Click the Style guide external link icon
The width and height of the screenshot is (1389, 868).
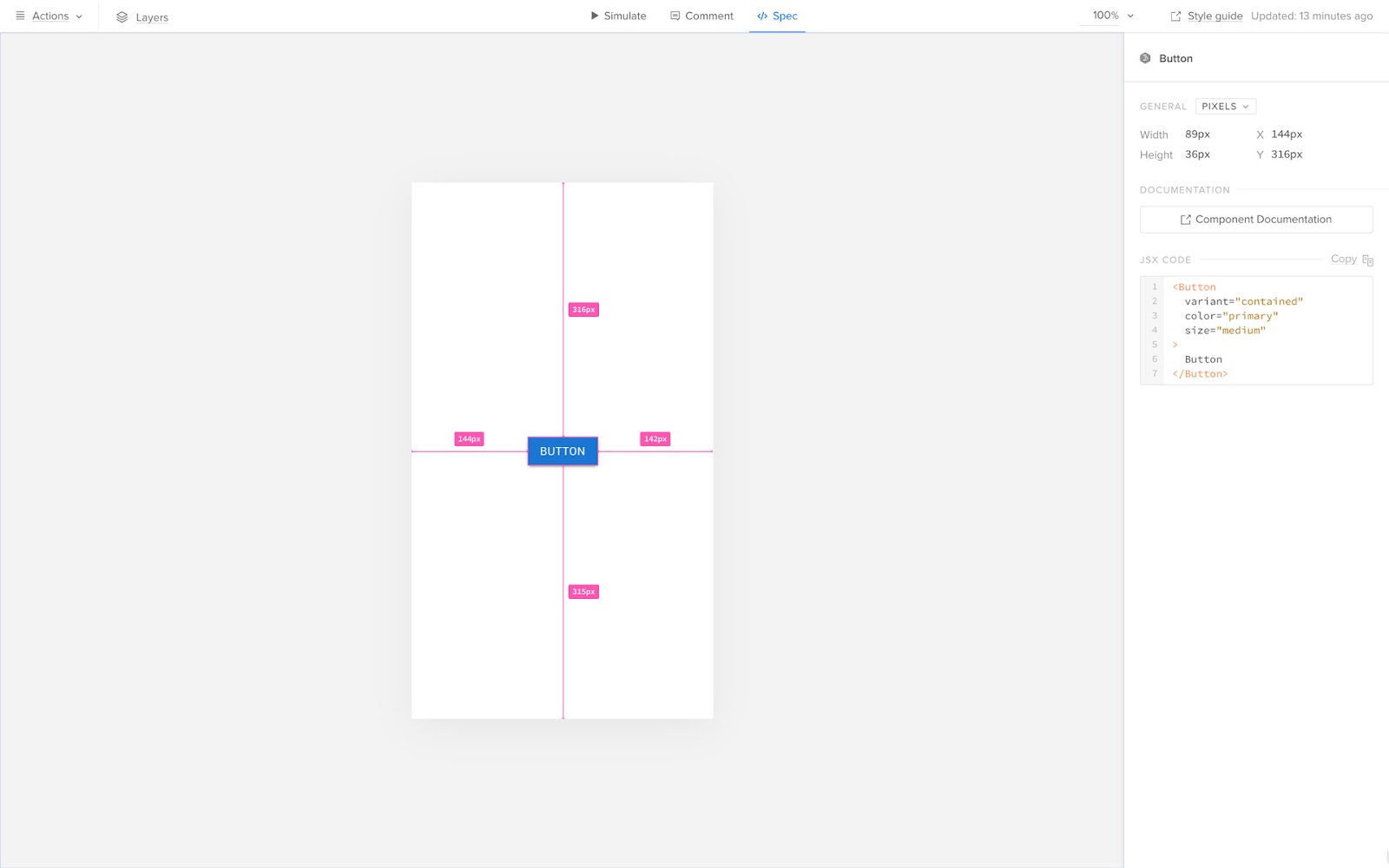coord(1175,16)
